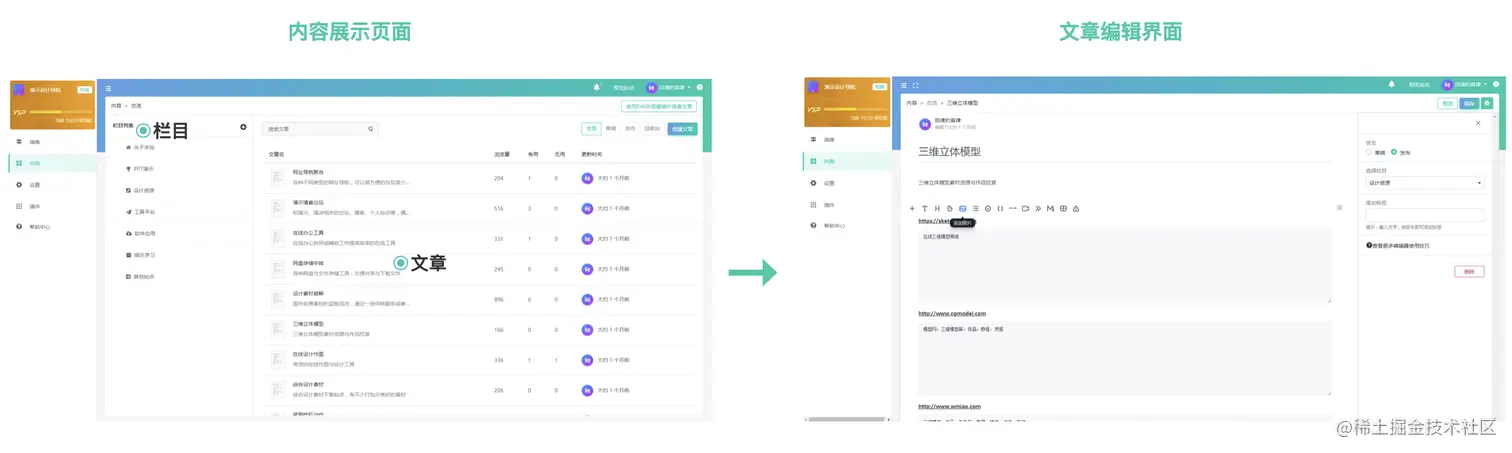Click the file attachment icon in editor toolbar

tap(949, 208)
